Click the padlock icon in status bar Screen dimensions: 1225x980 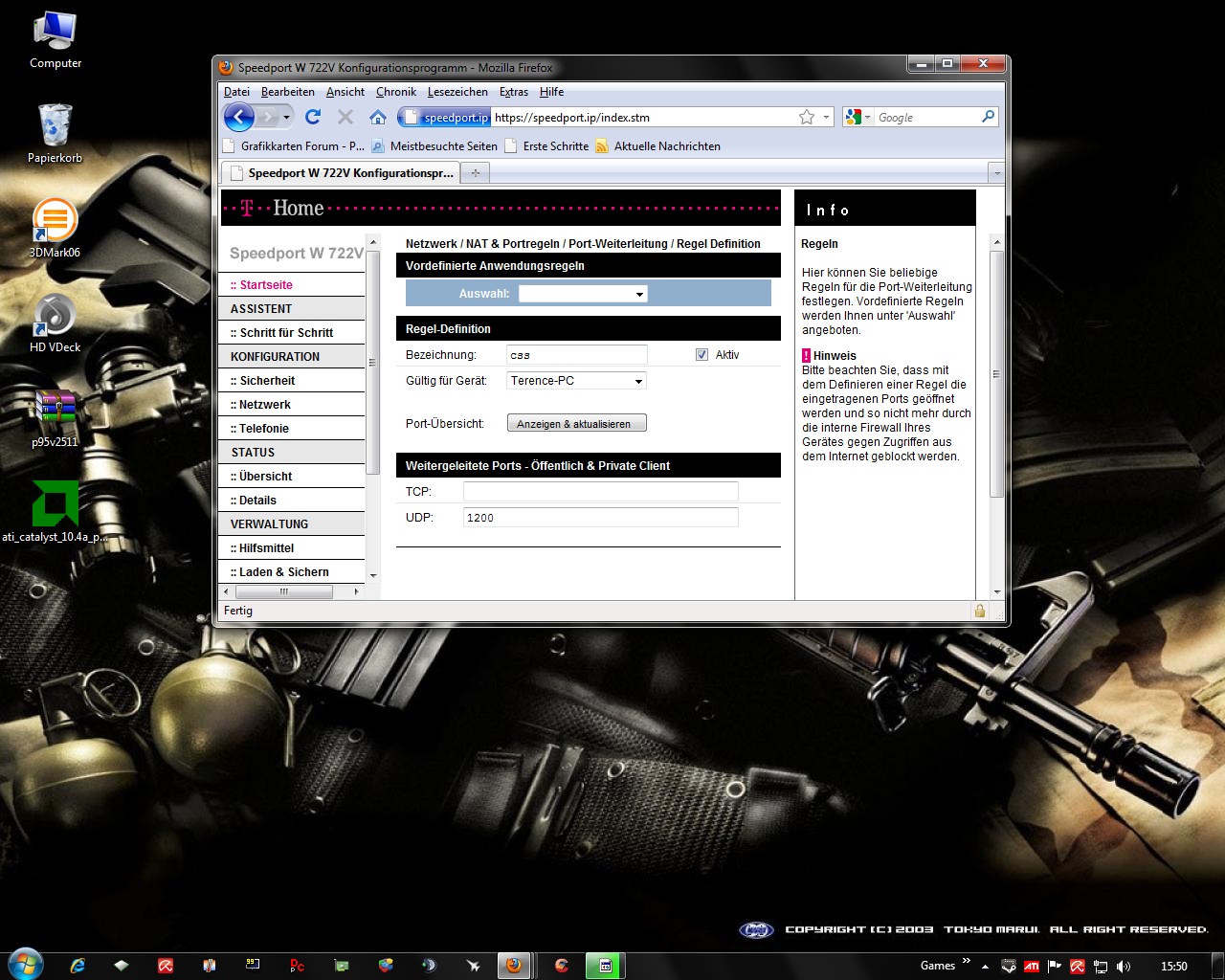coord(979,611)
